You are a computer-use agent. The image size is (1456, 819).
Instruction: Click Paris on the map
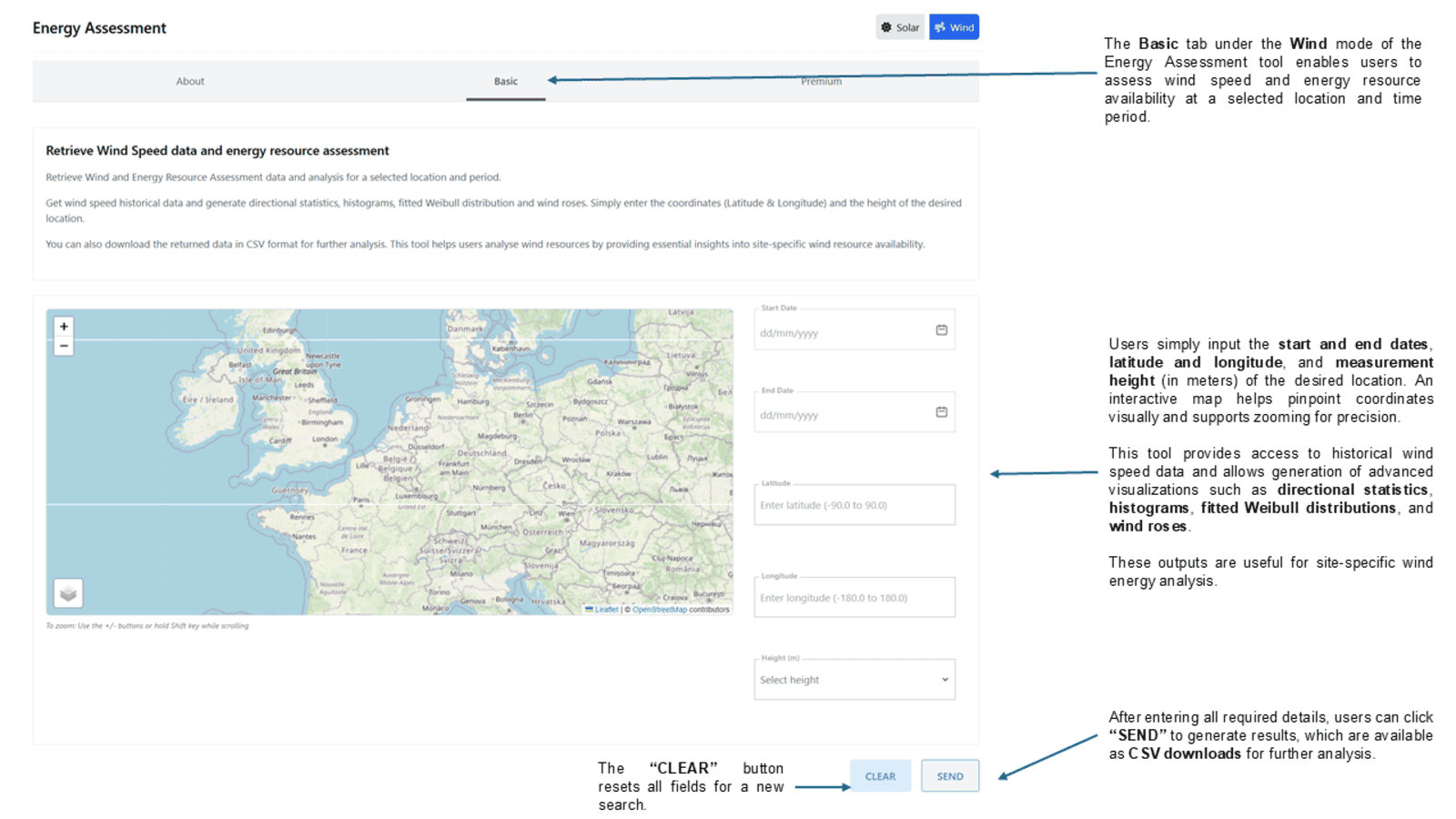[361, 500]
